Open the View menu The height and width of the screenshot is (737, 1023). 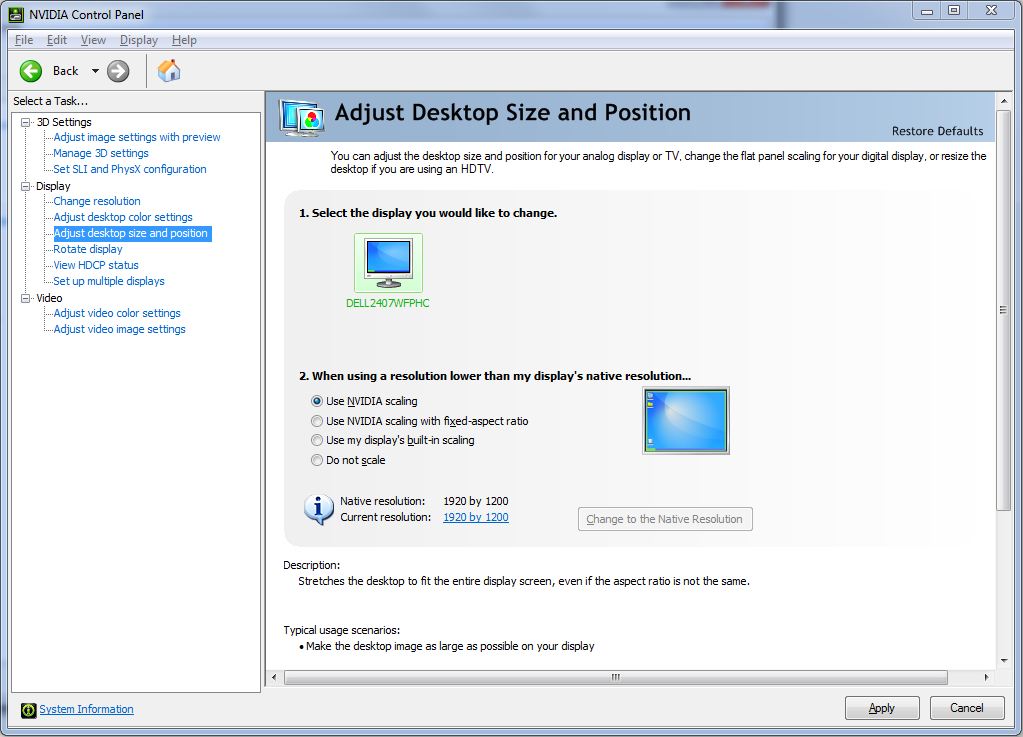93,40
